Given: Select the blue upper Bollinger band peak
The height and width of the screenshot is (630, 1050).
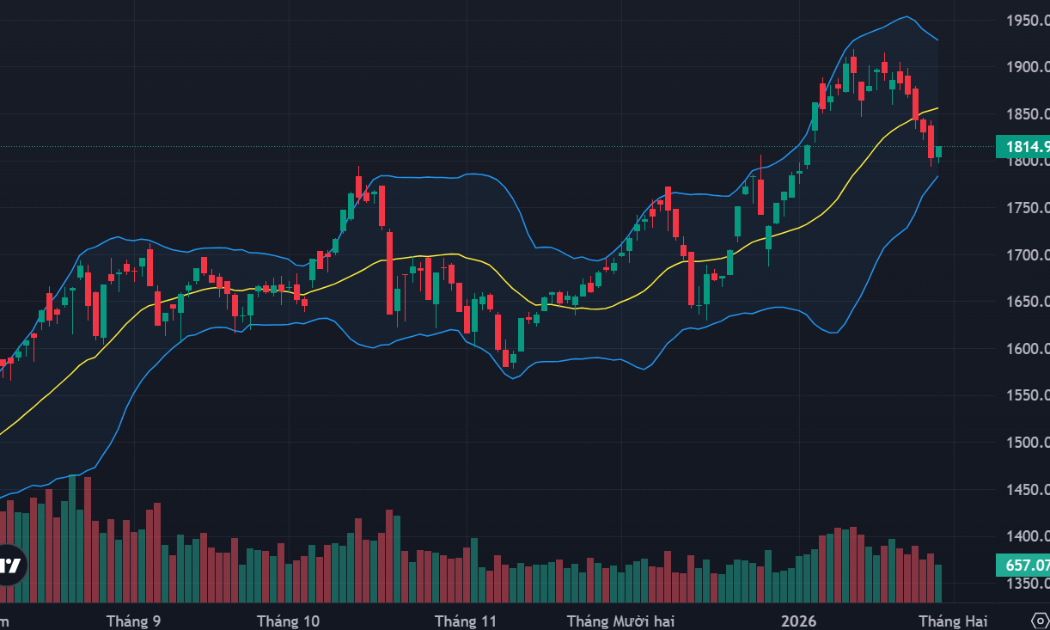Looking at the screenshot, I should (x=905, y=17).
